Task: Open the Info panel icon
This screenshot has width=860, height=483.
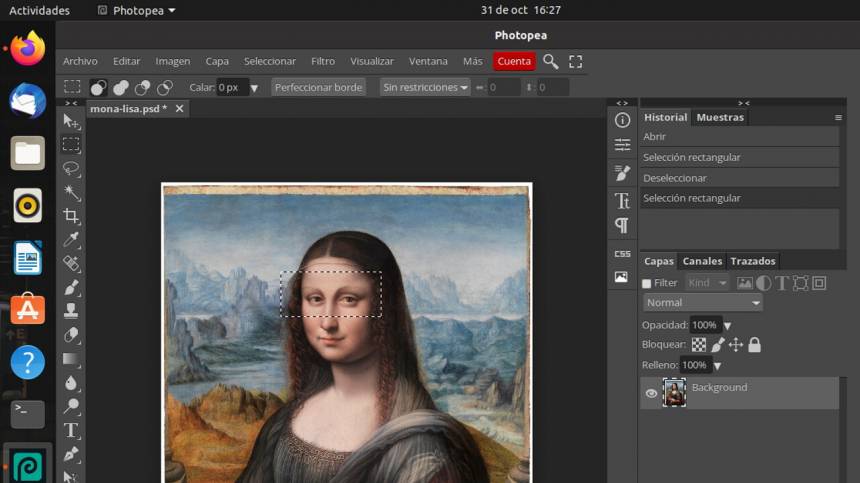Action: pos(622,120)
